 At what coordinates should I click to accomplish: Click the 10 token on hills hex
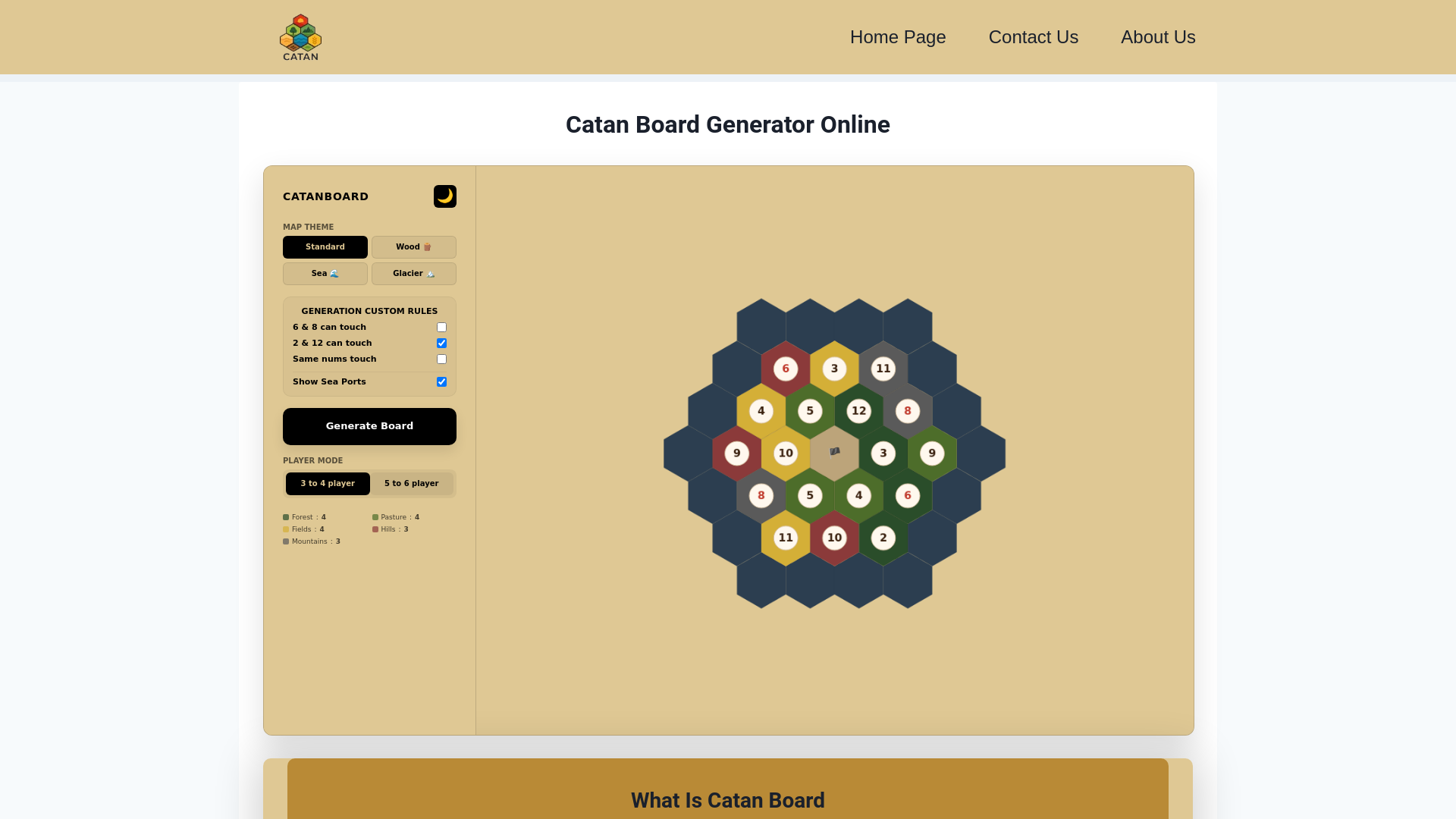[834, 538]
